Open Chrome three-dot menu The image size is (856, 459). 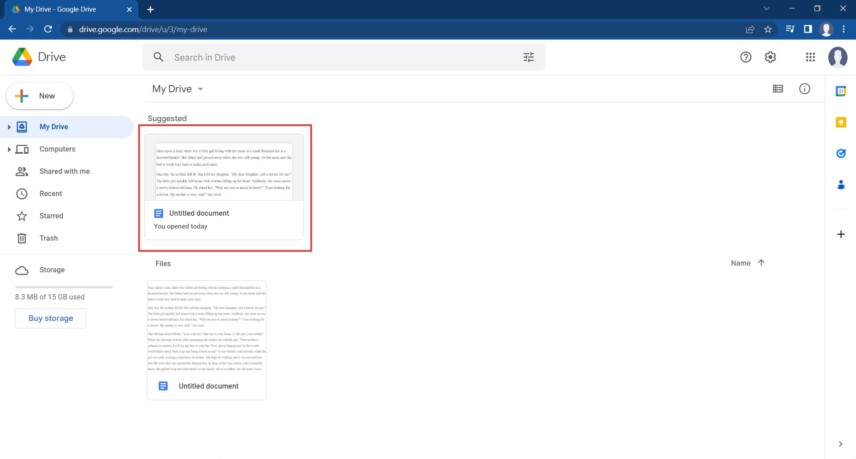844,29
